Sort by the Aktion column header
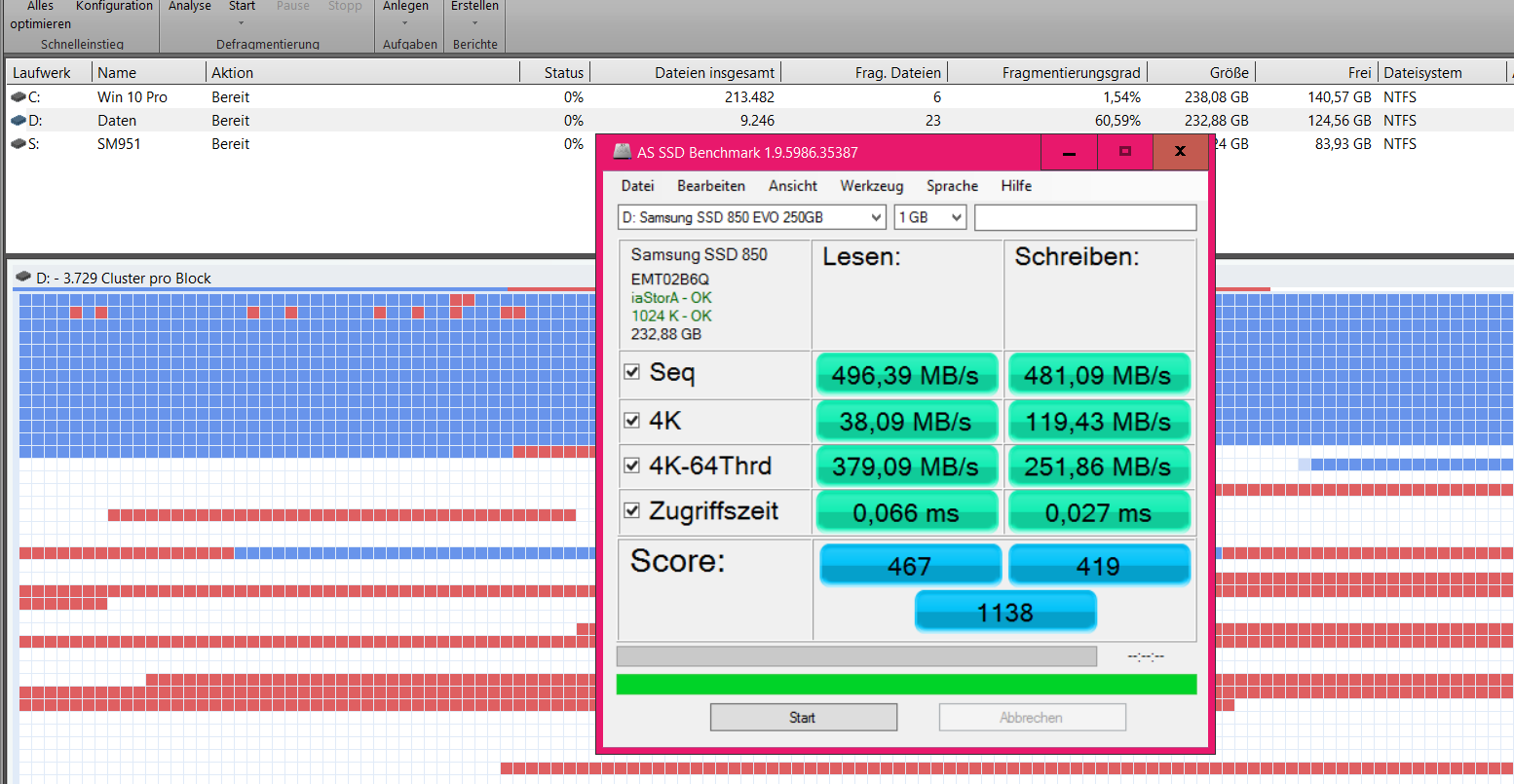Screen dimensions: 1514x784 click(362, 72)
